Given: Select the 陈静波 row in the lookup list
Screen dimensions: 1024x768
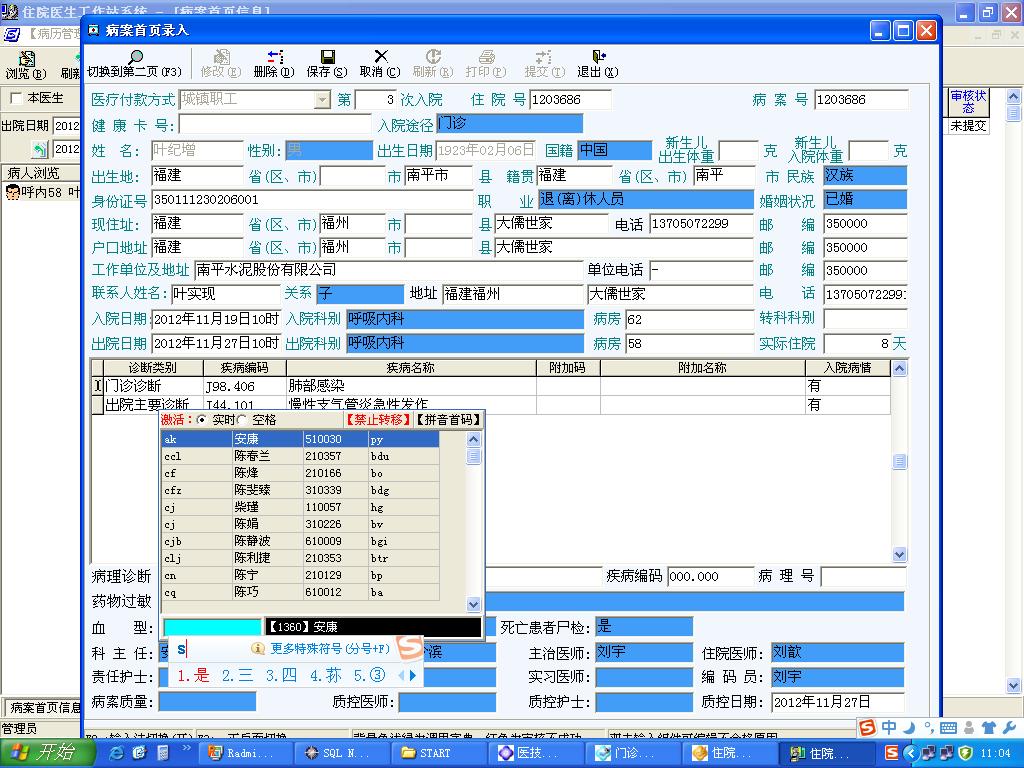Looking at the screenshot, I should (300, 541).
